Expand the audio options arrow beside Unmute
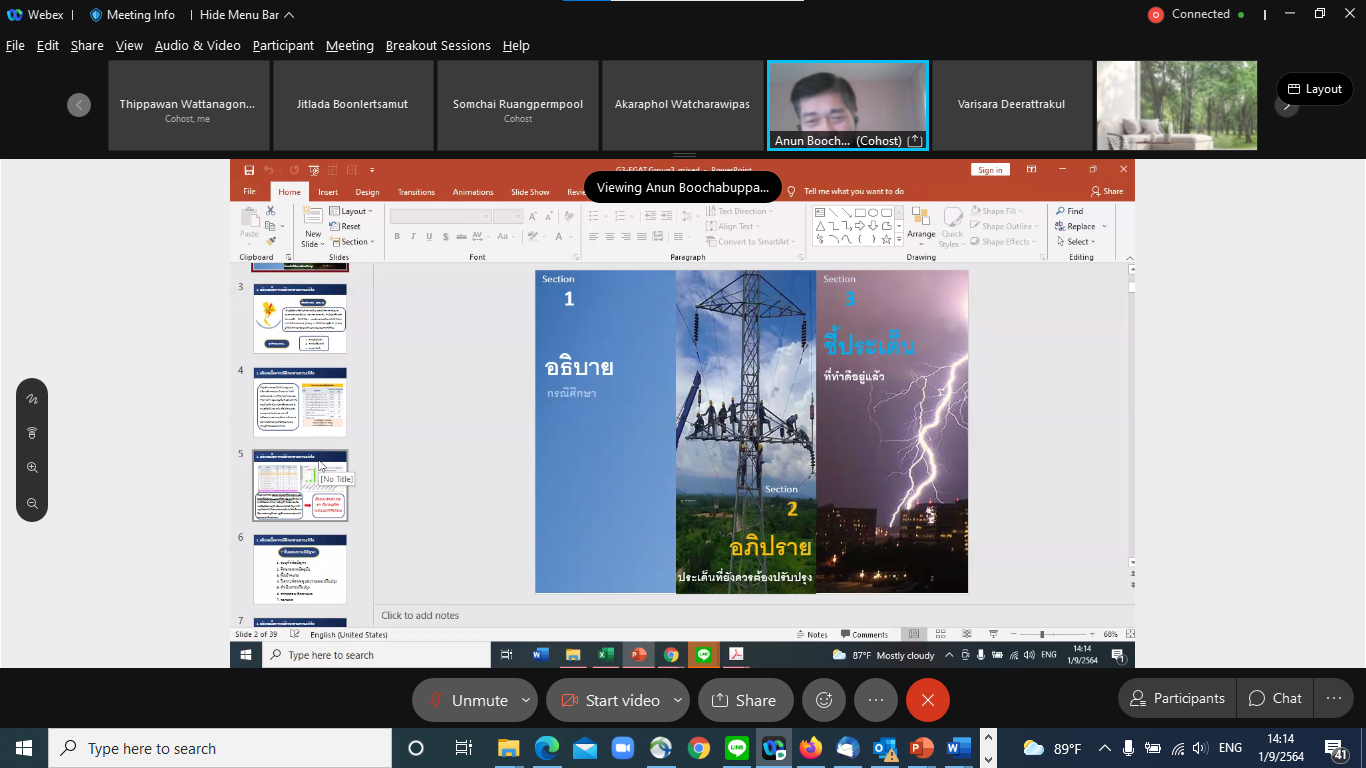The image size is (1366, 768). 526,700
